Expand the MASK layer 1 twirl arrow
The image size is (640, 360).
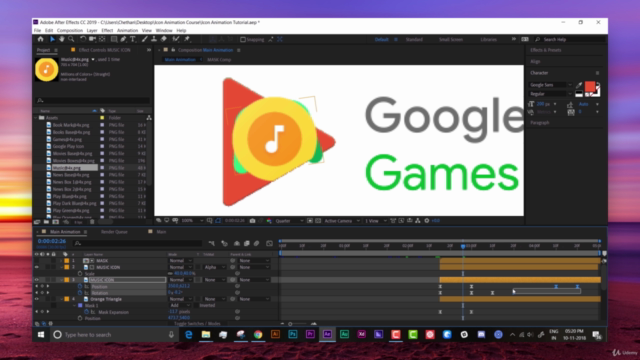pyautogui.click(x=61, y=260)
